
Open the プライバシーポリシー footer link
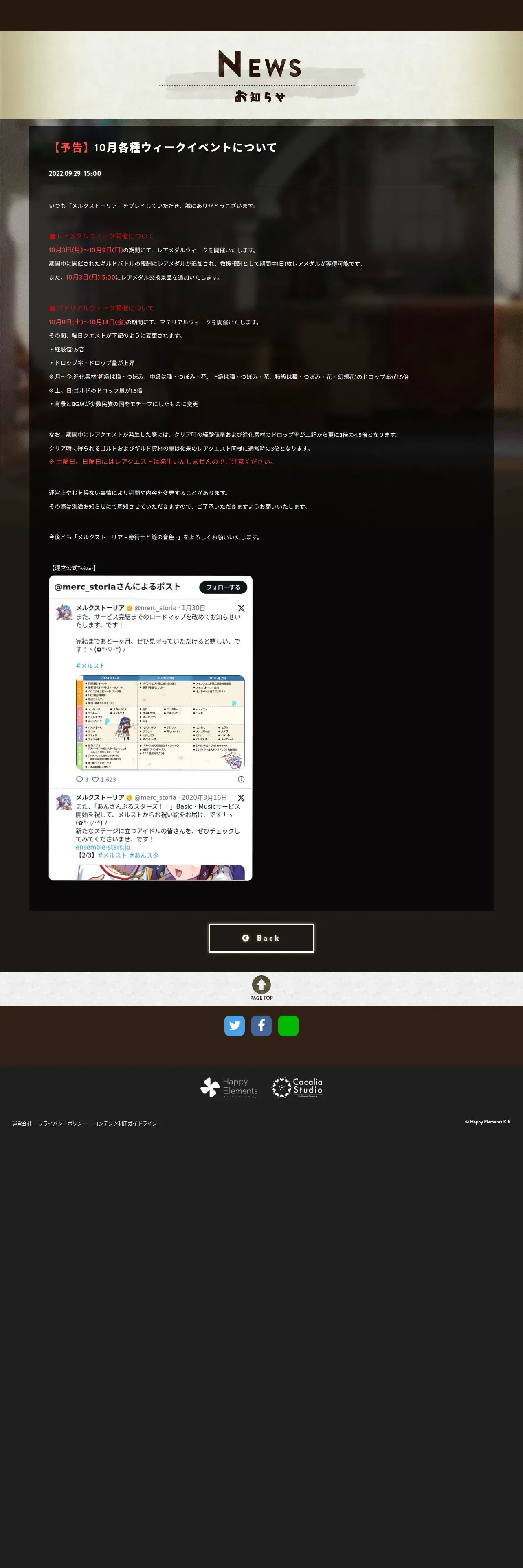click(63, 1123)
